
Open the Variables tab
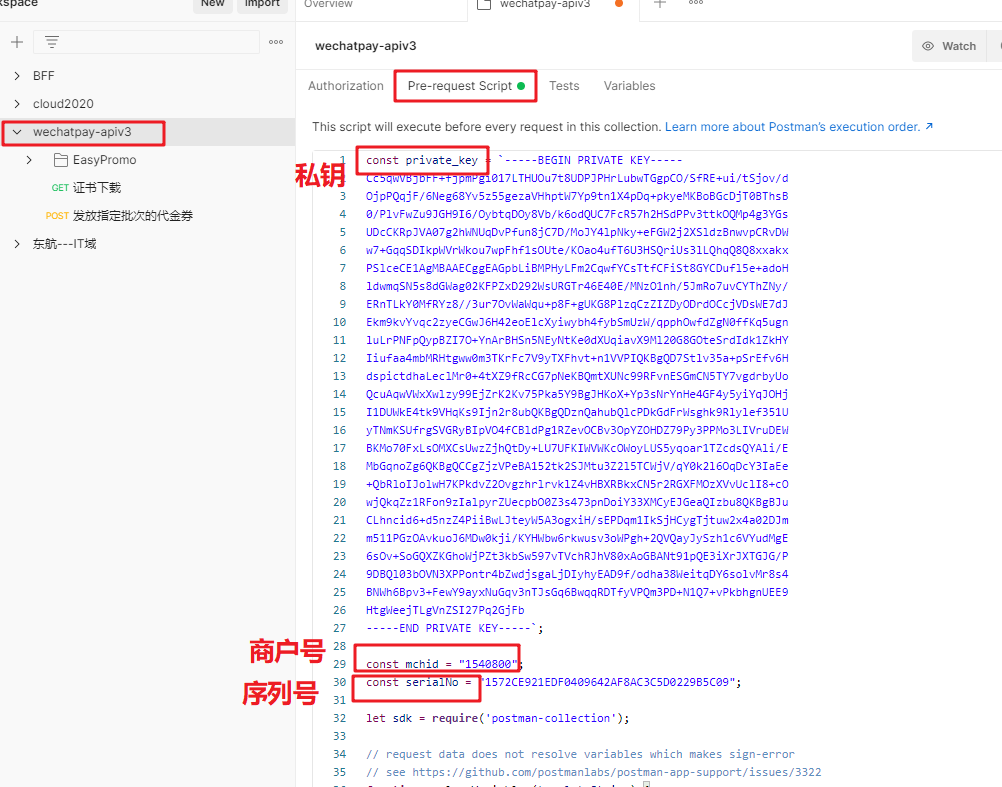[x=629, y=86]
